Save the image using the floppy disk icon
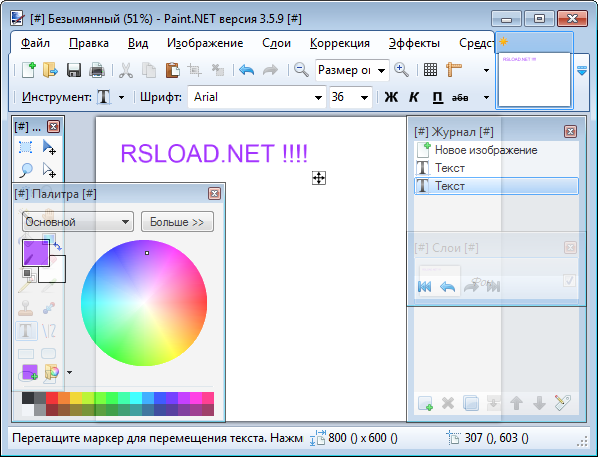The height and width of the screenshot is (457, 598). [74, 70]
